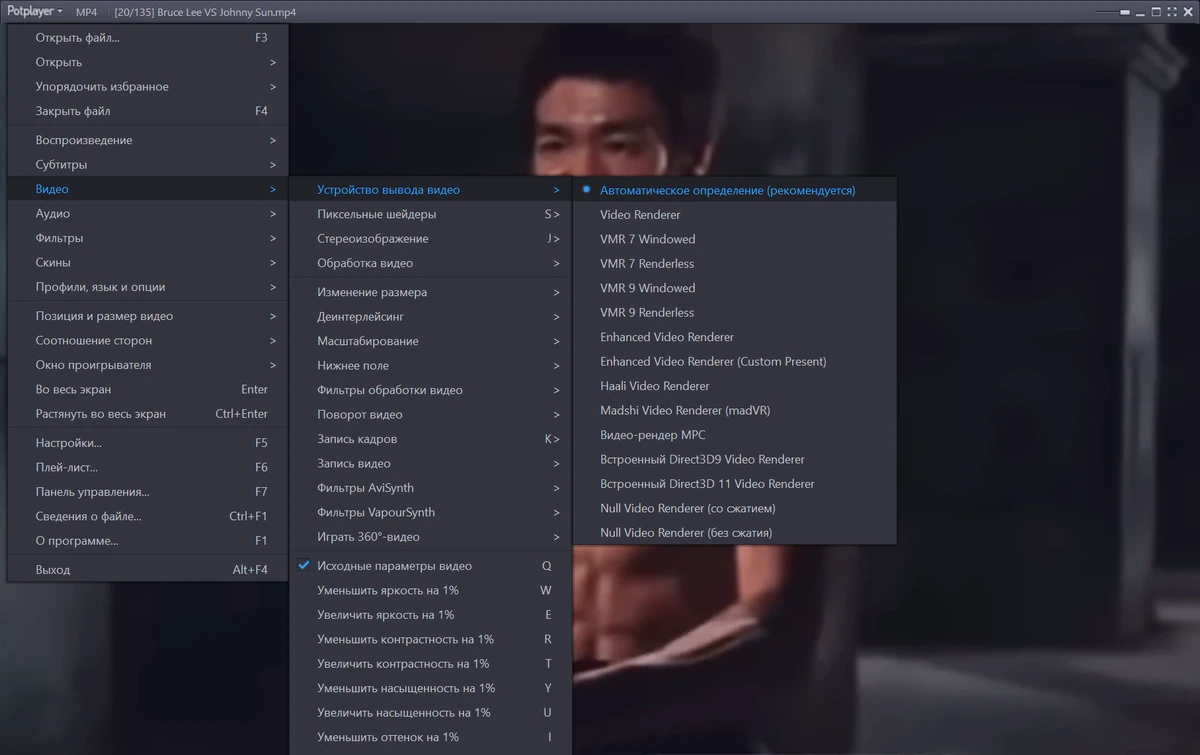Open Упорядочить избранное submenu
The height and width of the screenshot is (755, 1200).
[x=148, y=87]
